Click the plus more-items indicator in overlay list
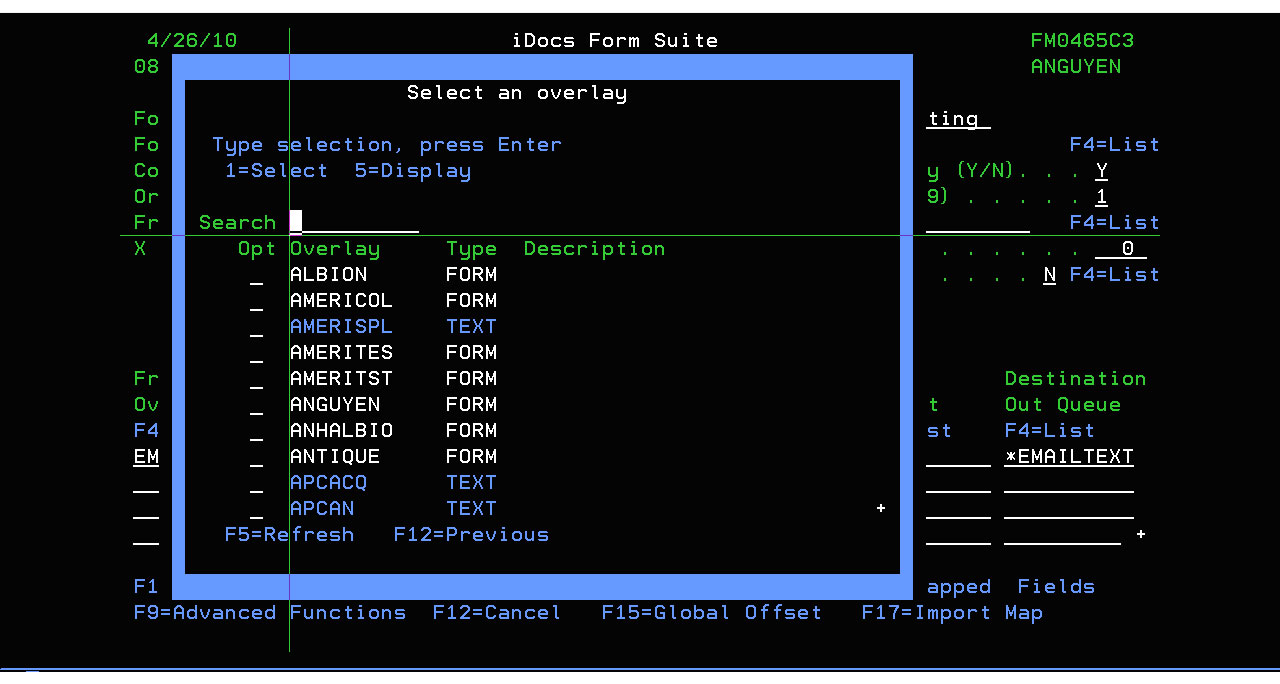1280x684 pixels. [x=881, y=509]
